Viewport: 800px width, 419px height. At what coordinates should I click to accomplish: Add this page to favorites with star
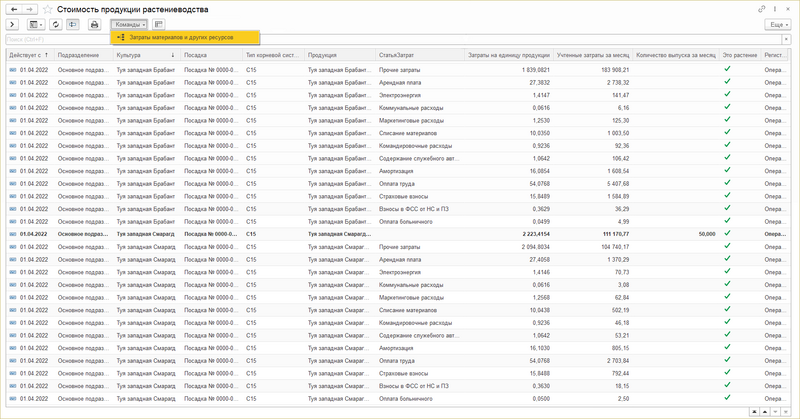click(x=46, y=9)
